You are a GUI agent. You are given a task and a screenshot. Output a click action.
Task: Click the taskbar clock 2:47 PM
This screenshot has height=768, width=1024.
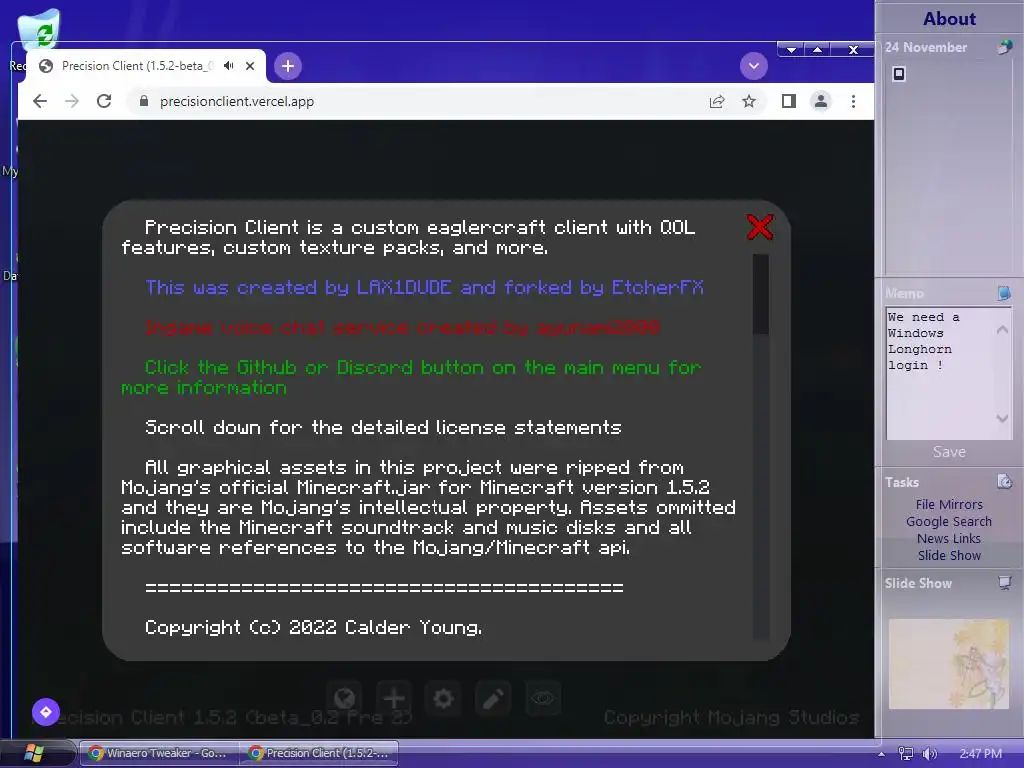point(980,753)
